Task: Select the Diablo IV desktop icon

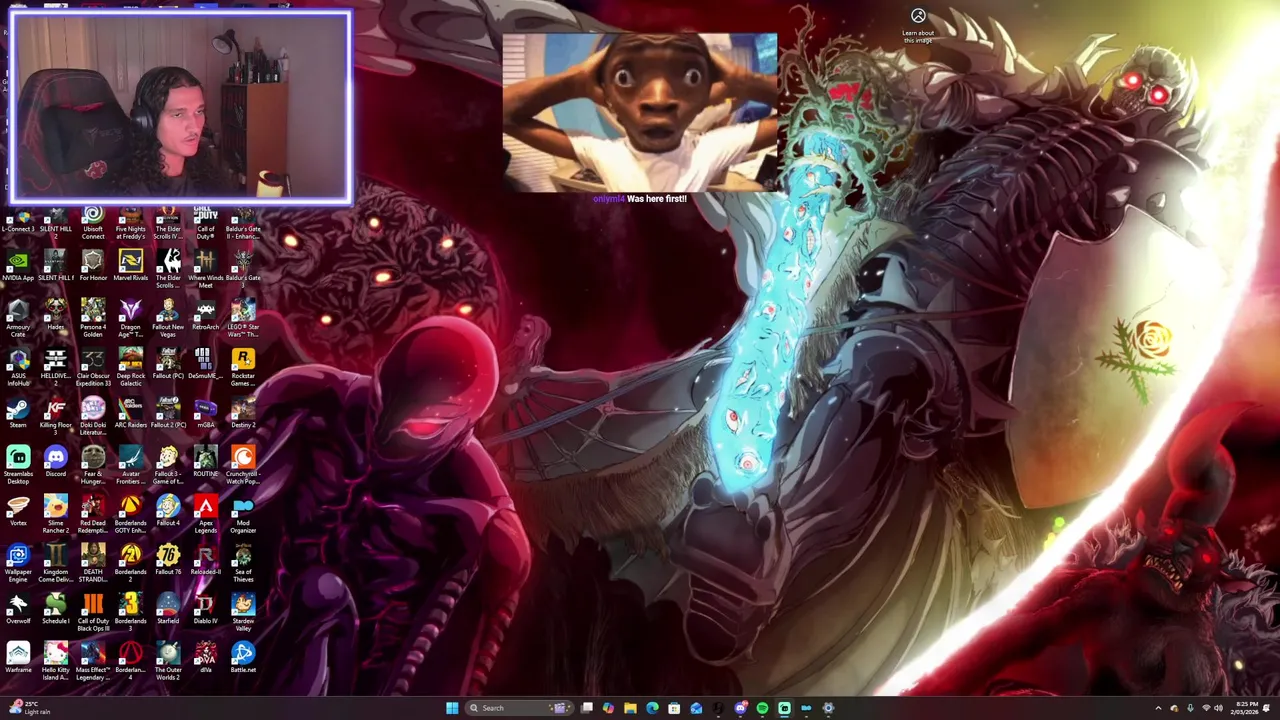Action: point(205,610)
